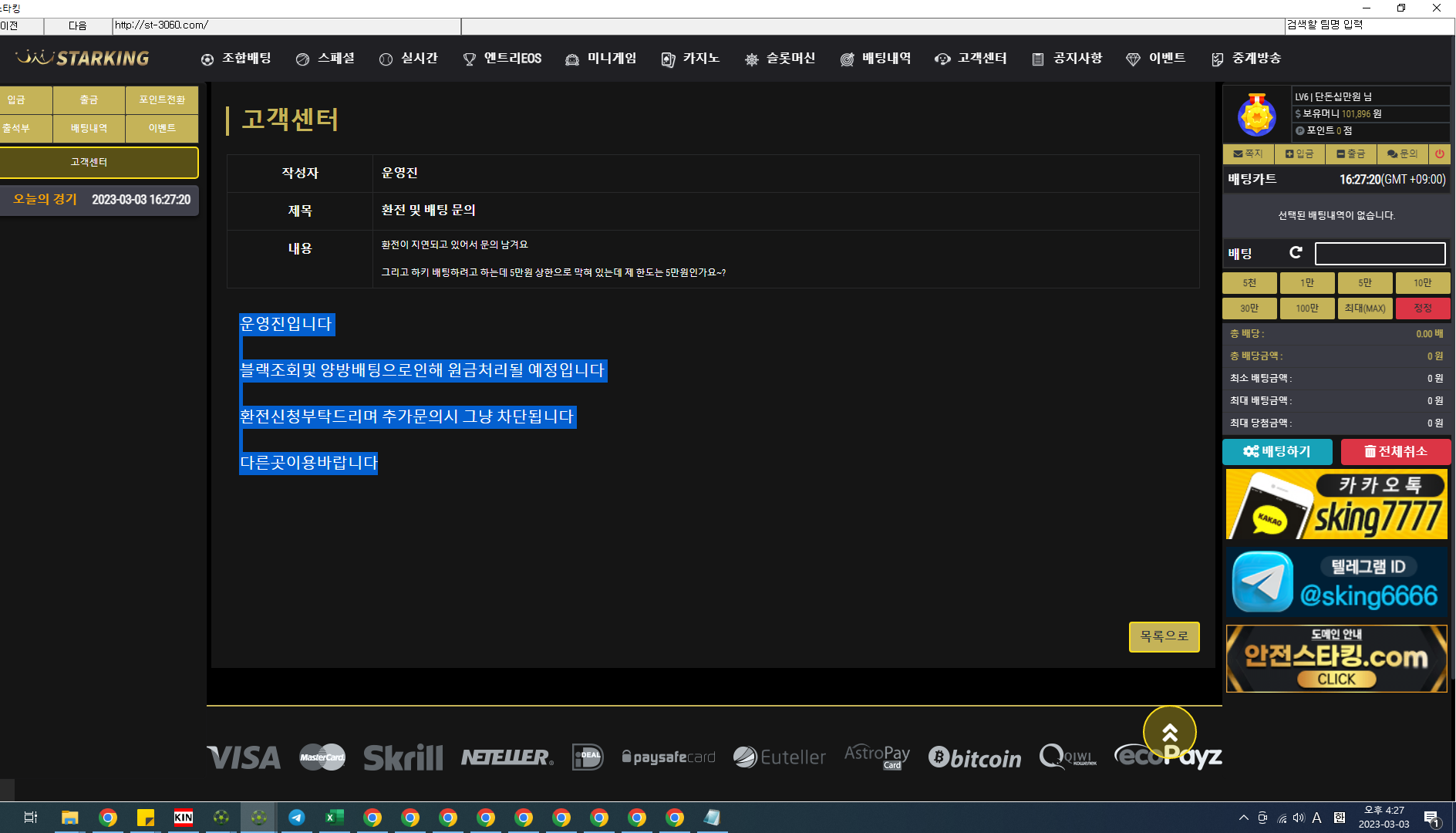Screen dimensions: 1456x833
Task: Click the red 정정 button
Action: (x=1422, y=309)
